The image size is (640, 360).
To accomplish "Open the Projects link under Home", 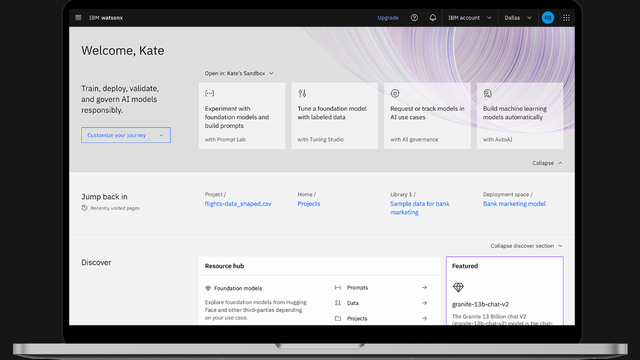I will pyautogui.click(x=309, y=204).
